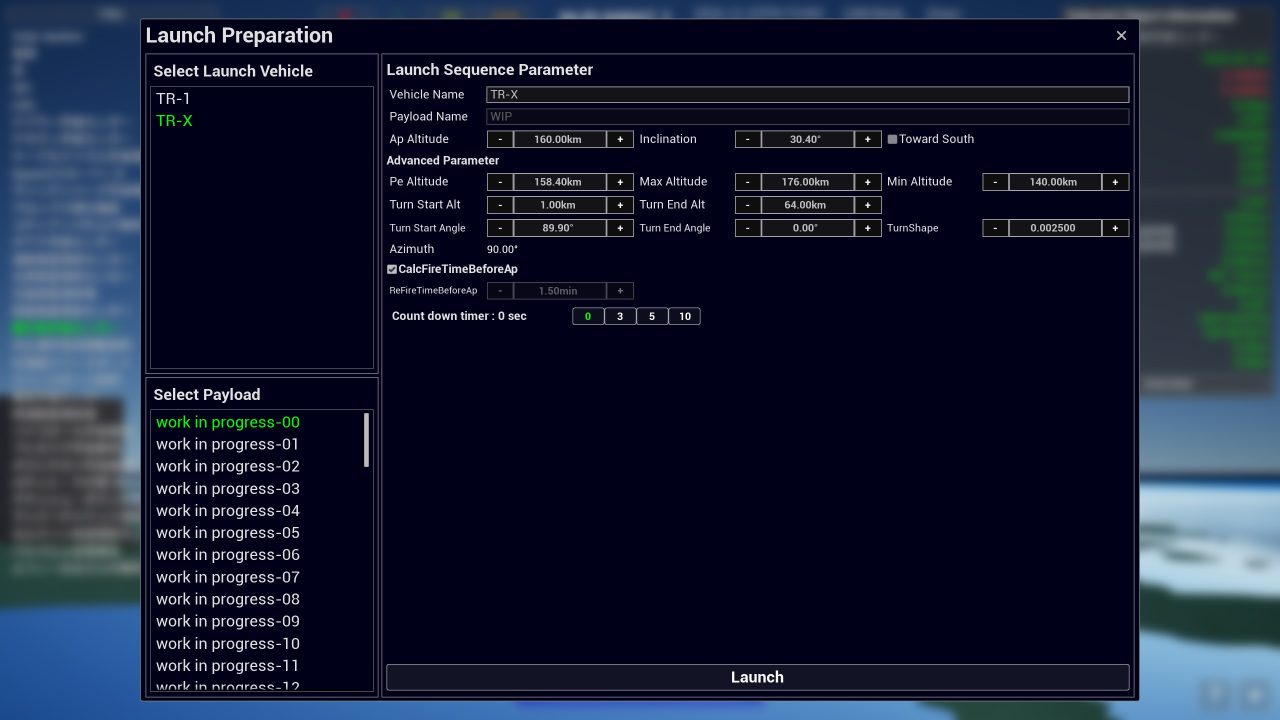Click the ReFireTimeBeforeAp plus button
This screenshot has height=720, width=1280.
pyautogui.click(x=620, y=291)
